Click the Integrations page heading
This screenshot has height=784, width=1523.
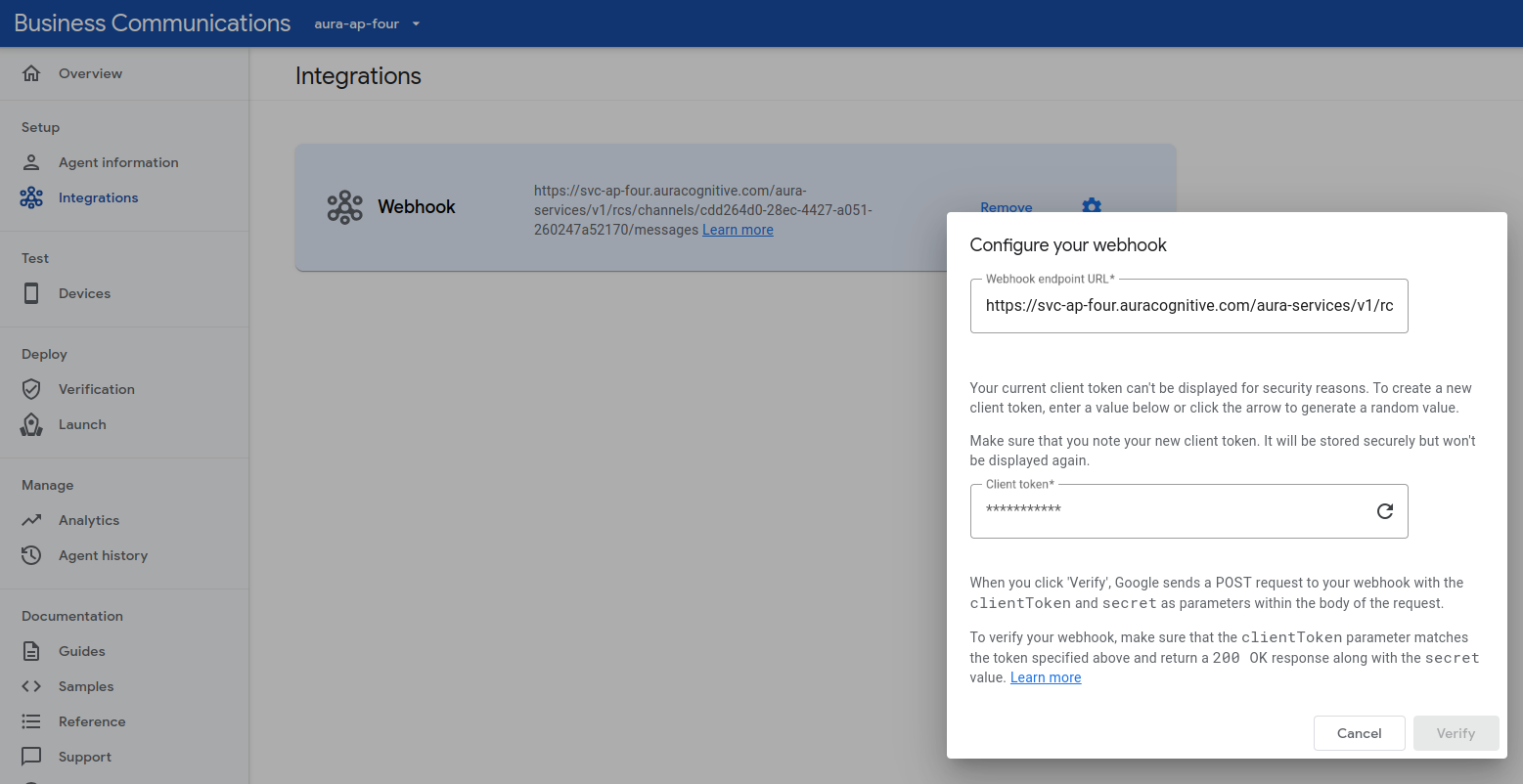[358, 76]
